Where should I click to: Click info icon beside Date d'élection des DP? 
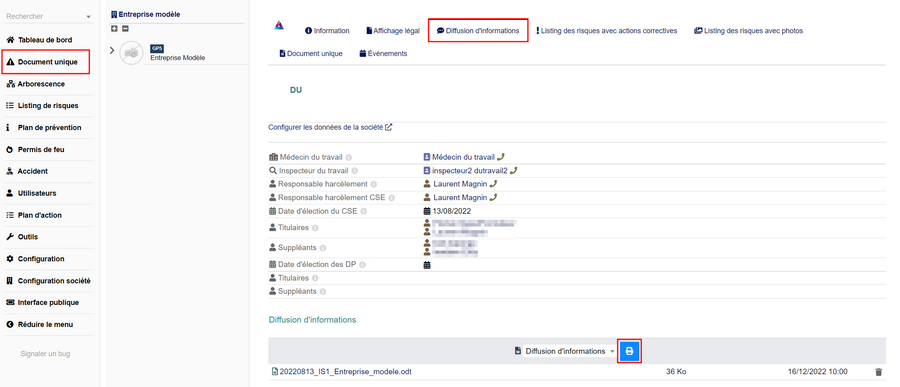(363, 265)
